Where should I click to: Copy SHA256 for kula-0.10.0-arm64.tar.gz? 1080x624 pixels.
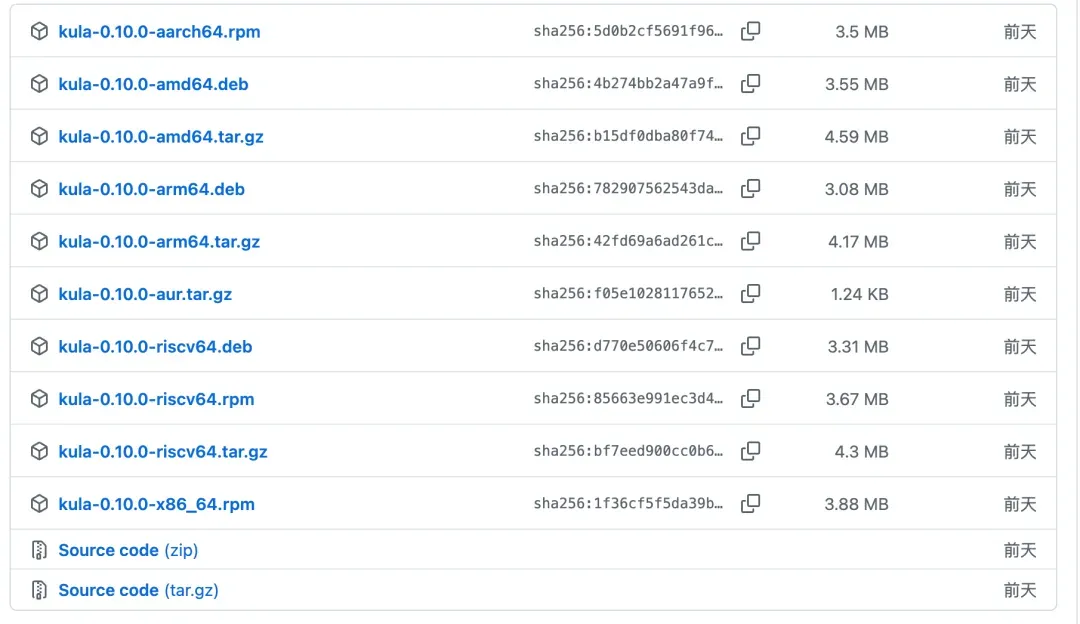750,241
